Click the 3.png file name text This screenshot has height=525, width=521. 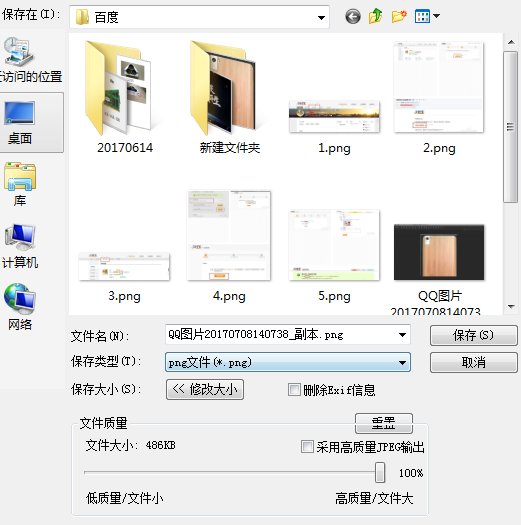click(124, 296)
